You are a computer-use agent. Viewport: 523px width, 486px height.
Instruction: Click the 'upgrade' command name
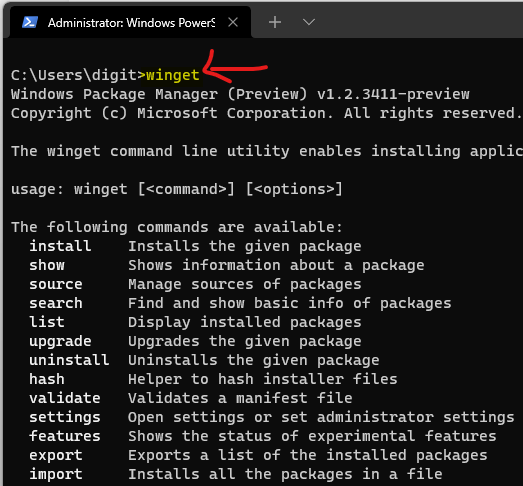coord(60,342)
